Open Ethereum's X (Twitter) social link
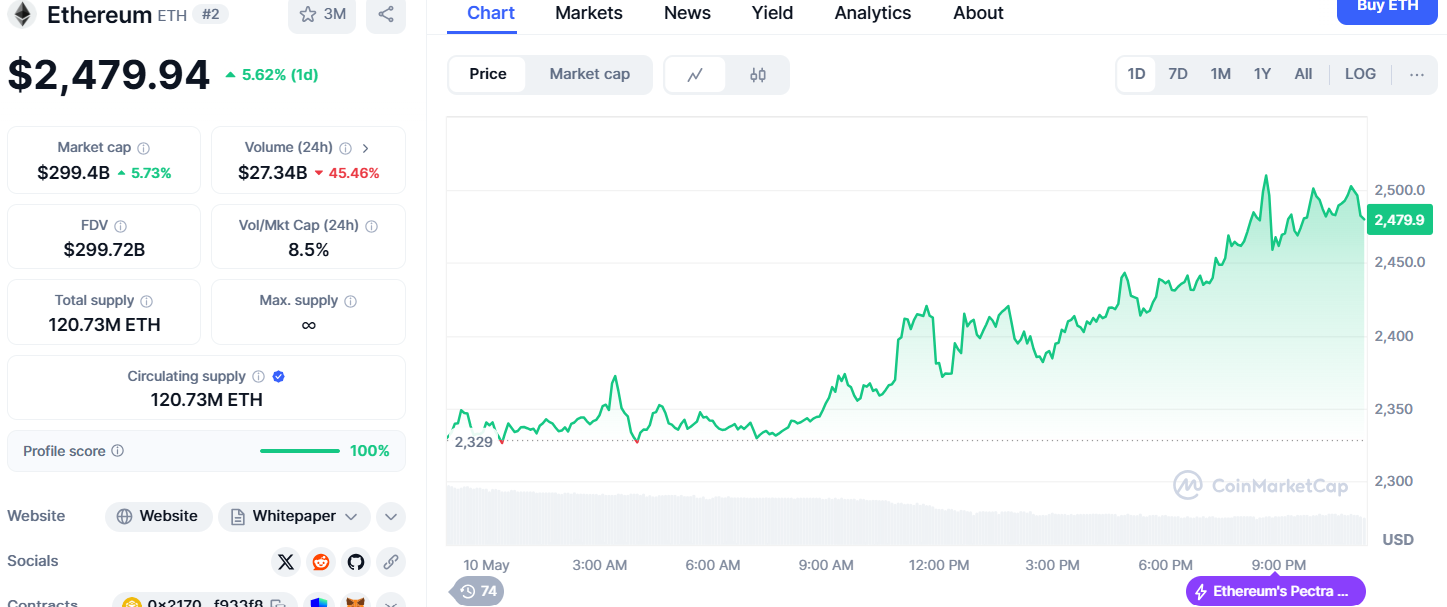This screenshot has height=607, width=1447. click(x=286, y=562)
